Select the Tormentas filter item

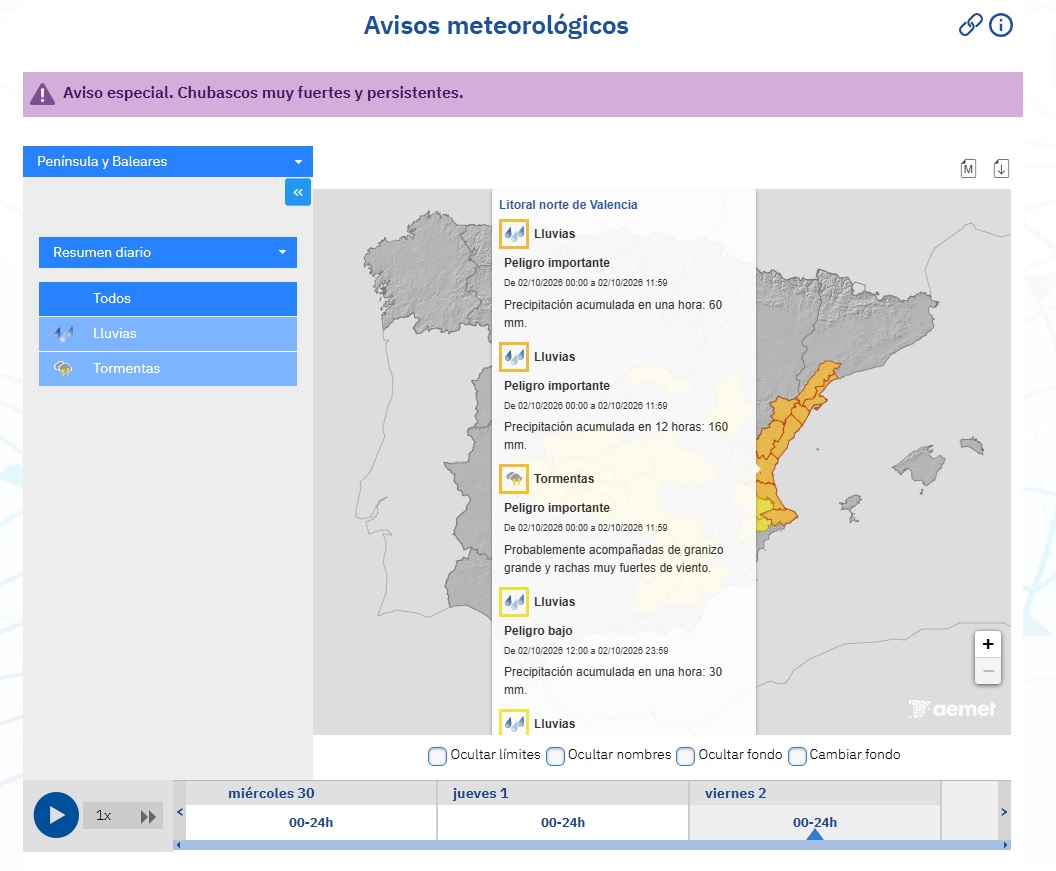(168, 369)
